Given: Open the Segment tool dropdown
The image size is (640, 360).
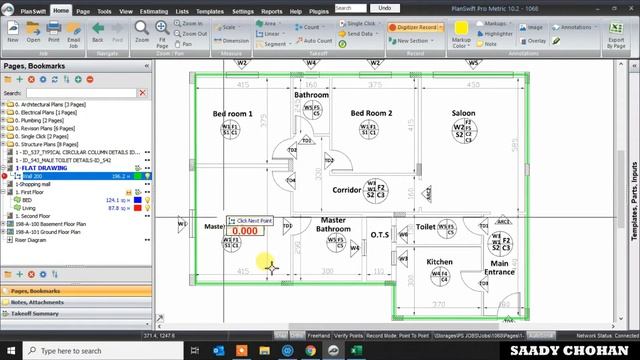Looking at the screenshot, I should pyautogui.click(x=290, y=44).
